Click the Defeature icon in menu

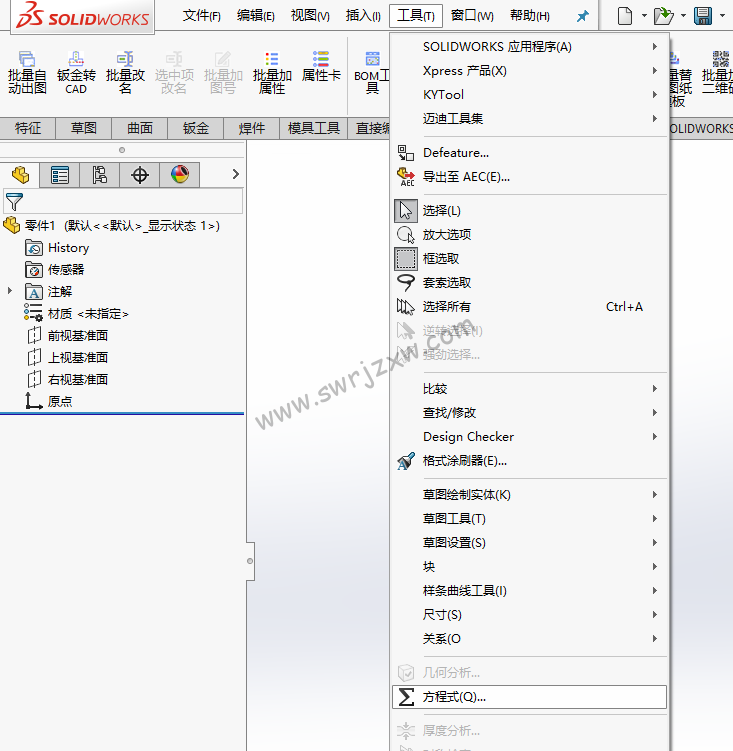point(406,153)
